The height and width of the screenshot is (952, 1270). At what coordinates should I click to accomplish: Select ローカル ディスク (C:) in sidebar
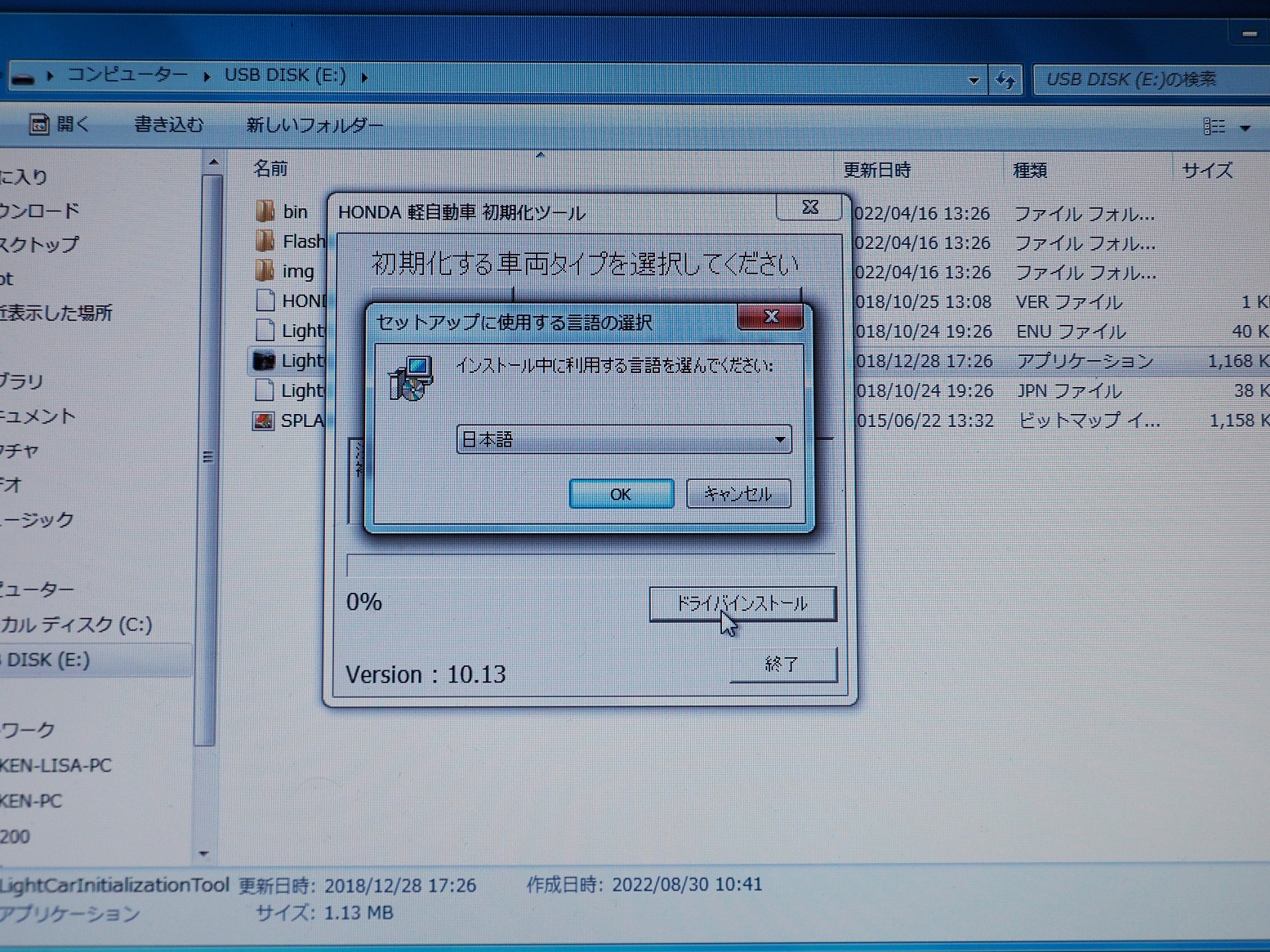[76, 625]
